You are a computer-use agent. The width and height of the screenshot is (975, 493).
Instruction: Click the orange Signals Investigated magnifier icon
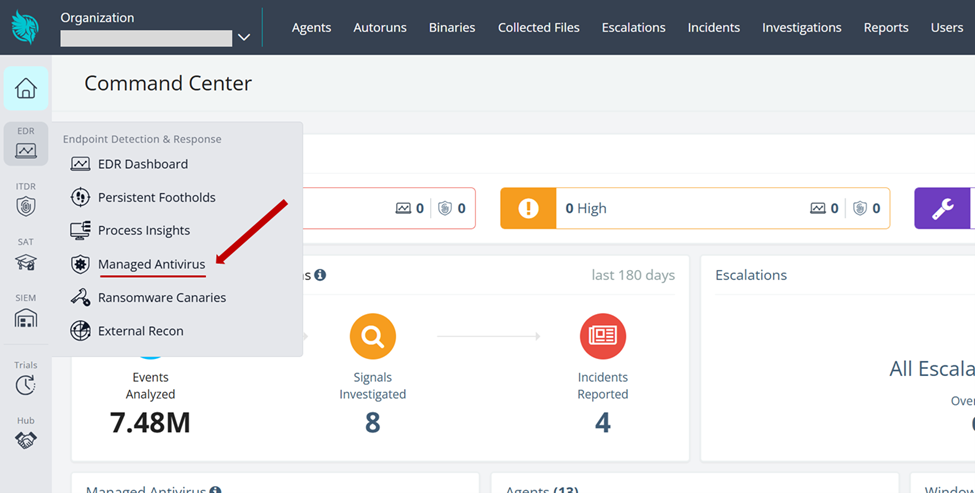coord(372,337)
